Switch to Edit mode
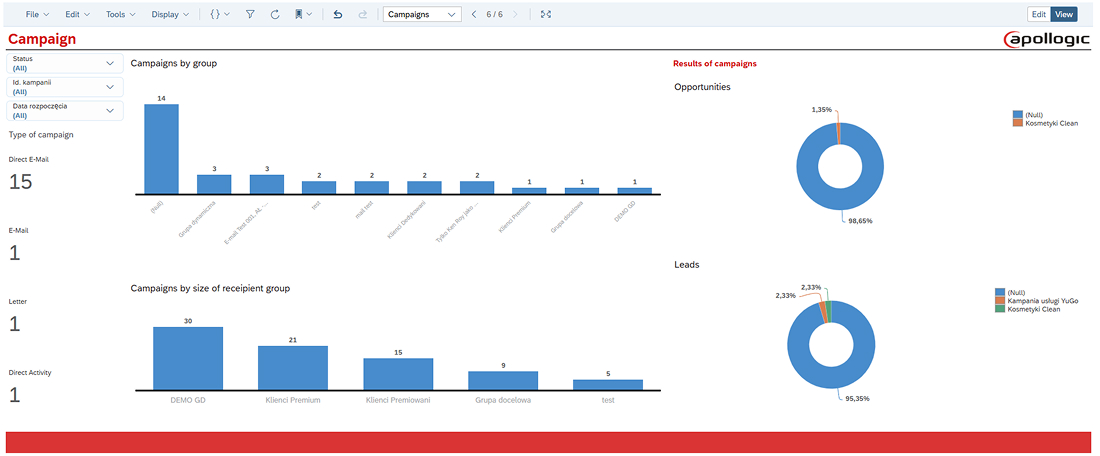1100x456 pixels. click(1039, 15)
